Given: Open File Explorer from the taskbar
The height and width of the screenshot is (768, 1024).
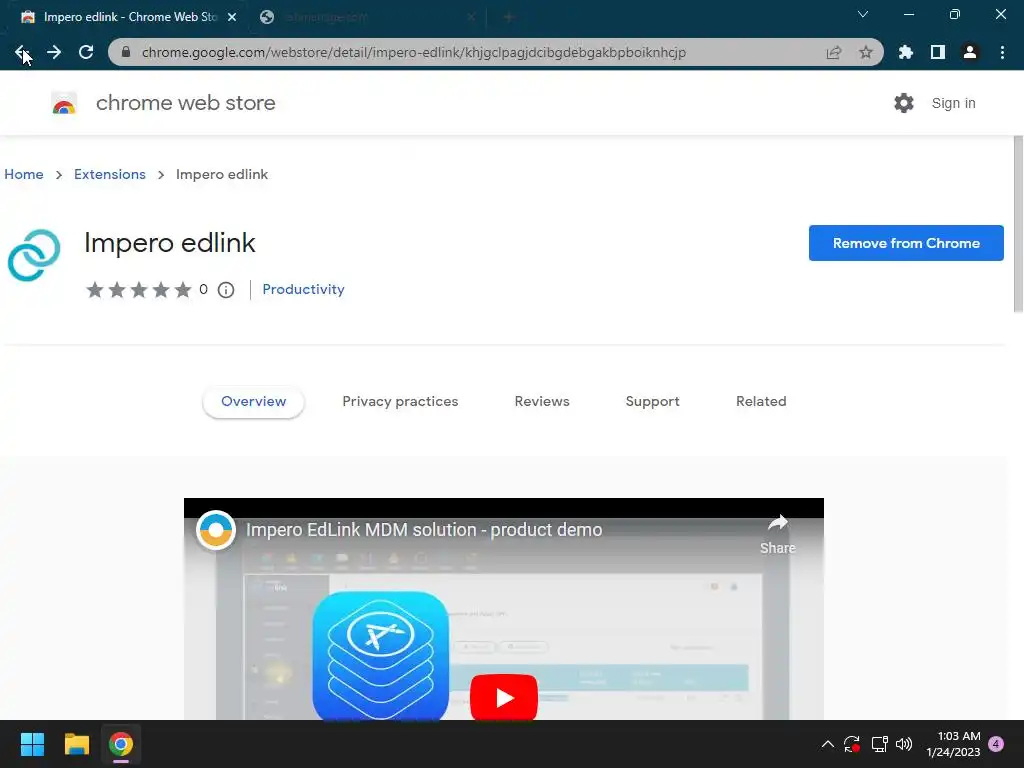Looking at the screenshot, I should coord(76,744).
